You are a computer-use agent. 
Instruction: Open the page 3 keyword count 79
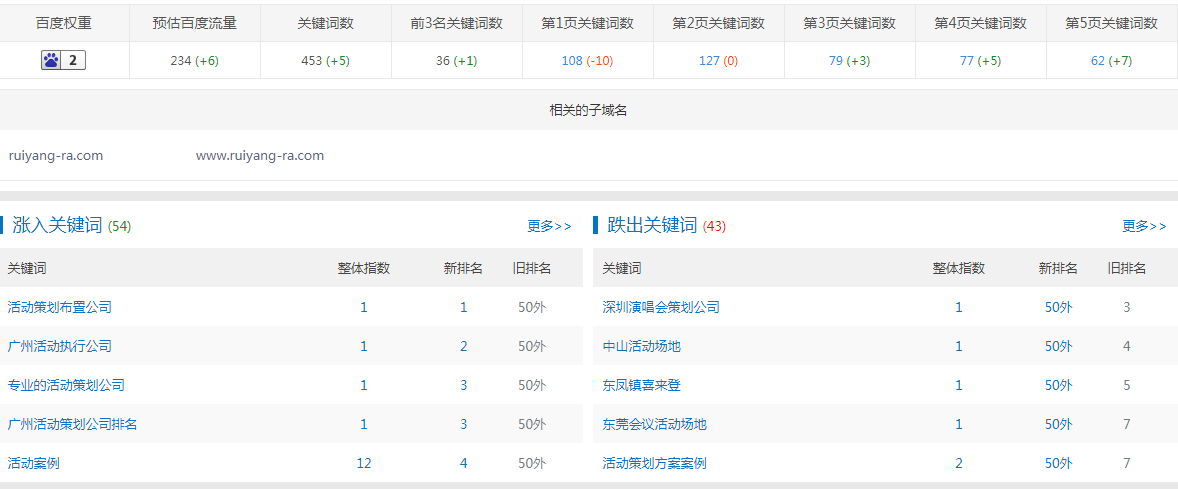[836, 61]
